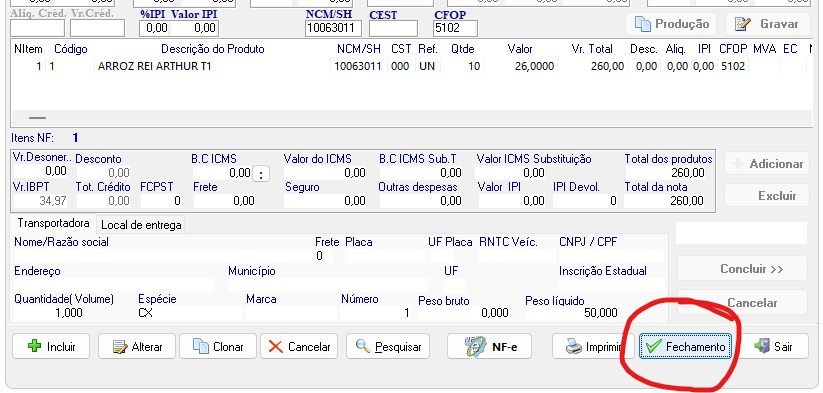This screenshot has width=823, height=393.
Task: Click the Seguro value field
Action: [325, 200]
